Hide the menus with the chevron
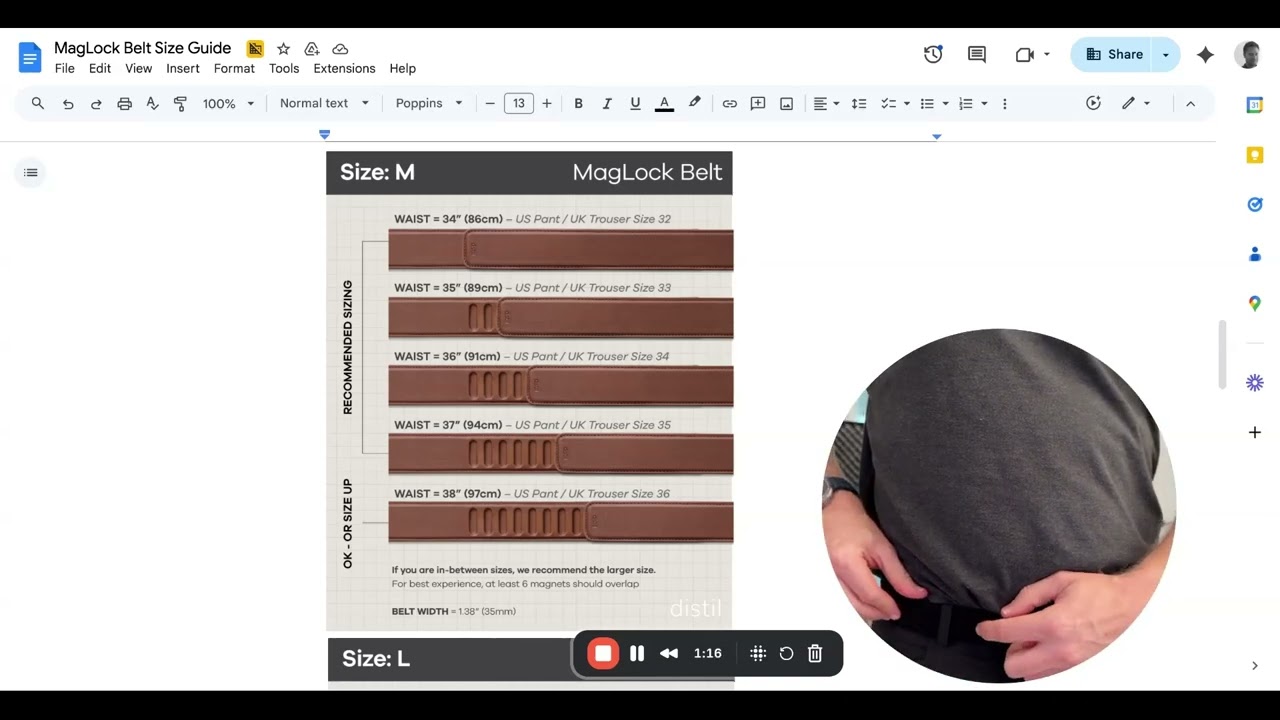Screen dimensions: 1280x720 pos(1190,104)
